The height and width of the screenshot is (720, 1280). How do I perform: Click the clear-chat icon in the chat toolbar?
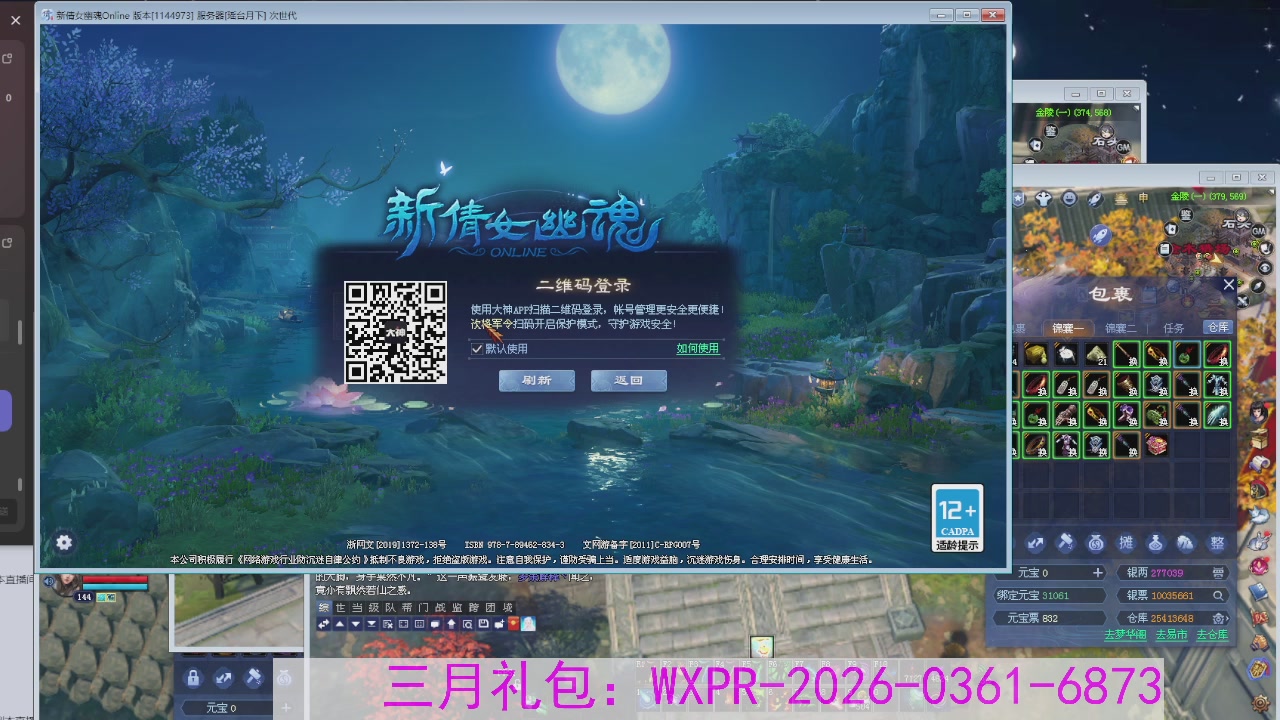point(388,625)
